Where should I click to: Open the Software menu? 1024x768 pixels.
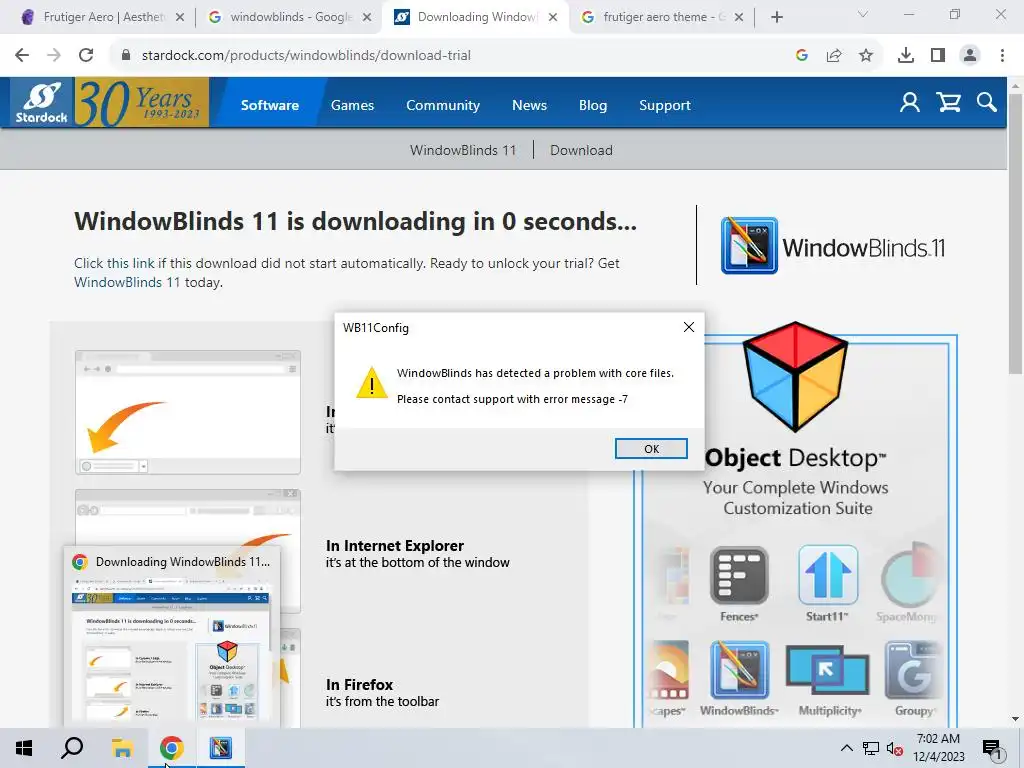click(x=270, y=105)
